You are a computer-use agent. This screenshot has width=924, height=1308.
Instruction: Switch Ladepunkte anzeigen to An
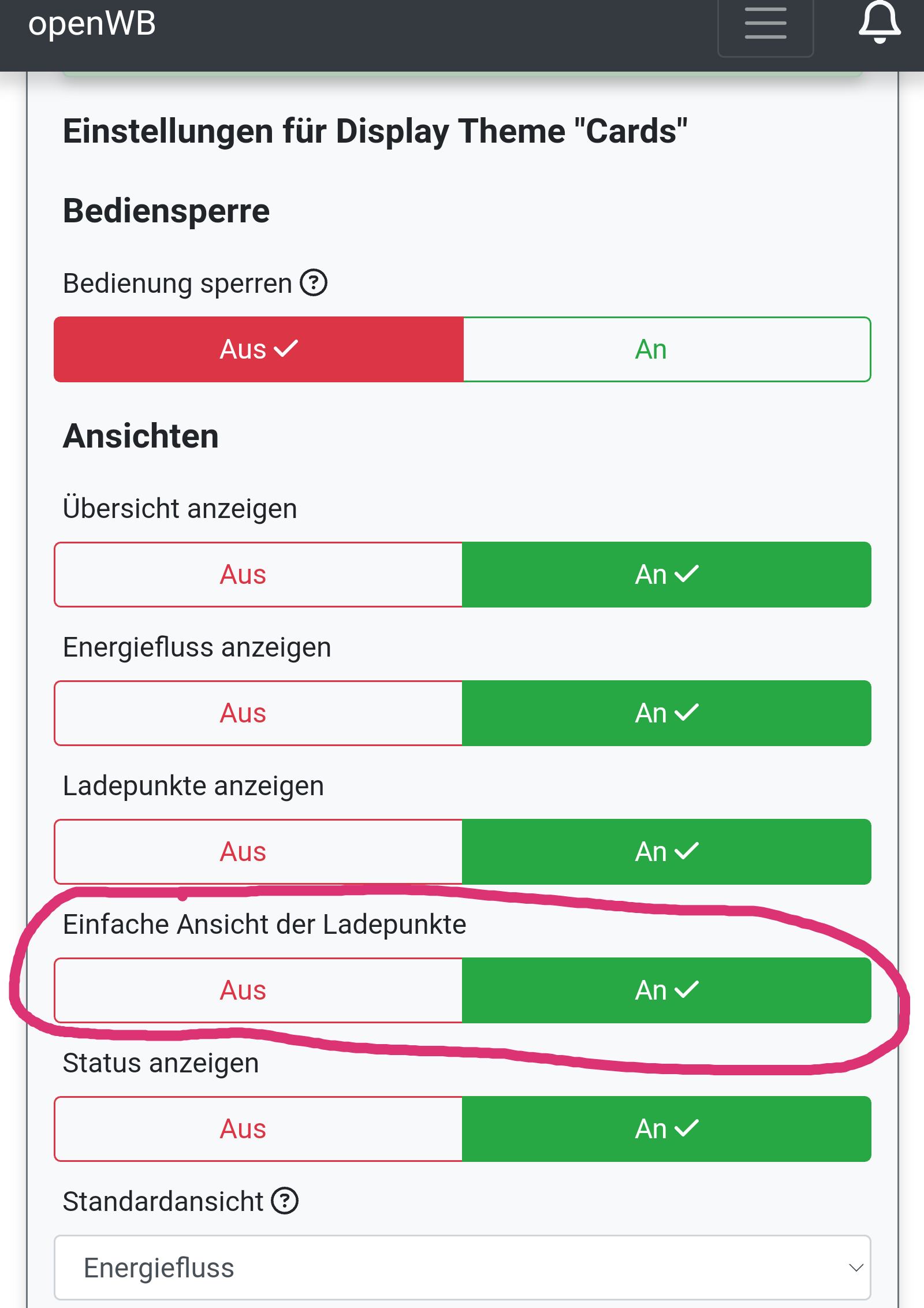point(667,852)
